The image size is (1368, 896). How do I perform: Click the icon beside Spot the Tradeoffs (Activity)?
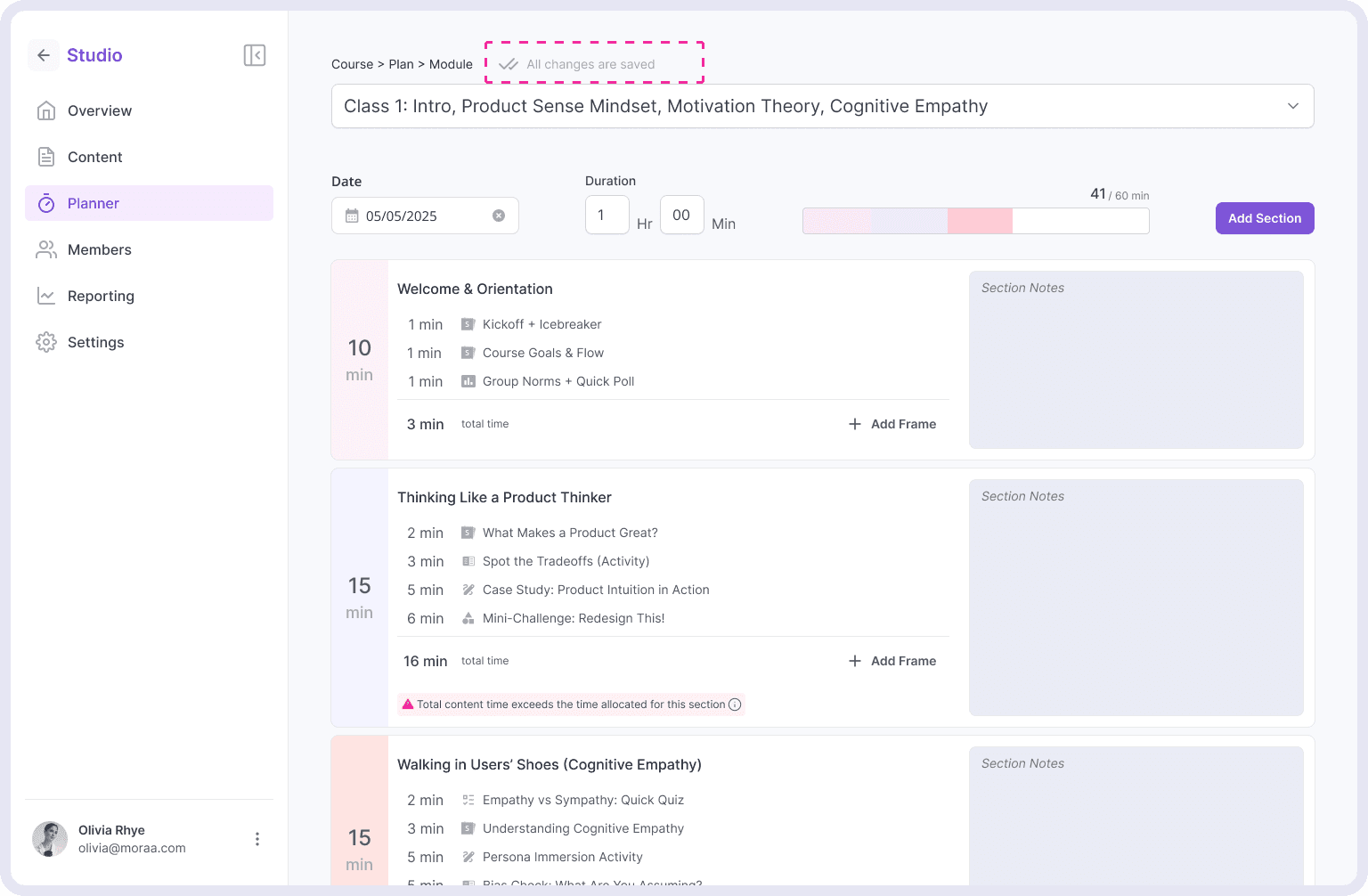coord(468,561)
